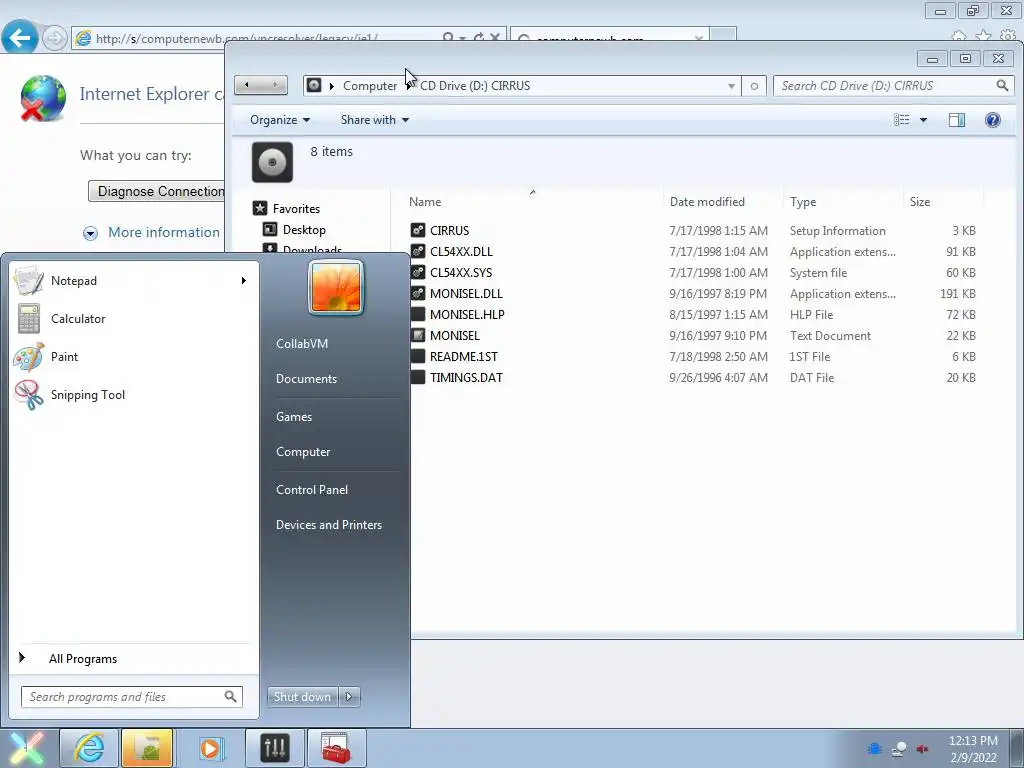The width and height of the screenshot is (1024, 768).
Task: Open the address bar history dropdown
Action: click(x=731, y=86)
